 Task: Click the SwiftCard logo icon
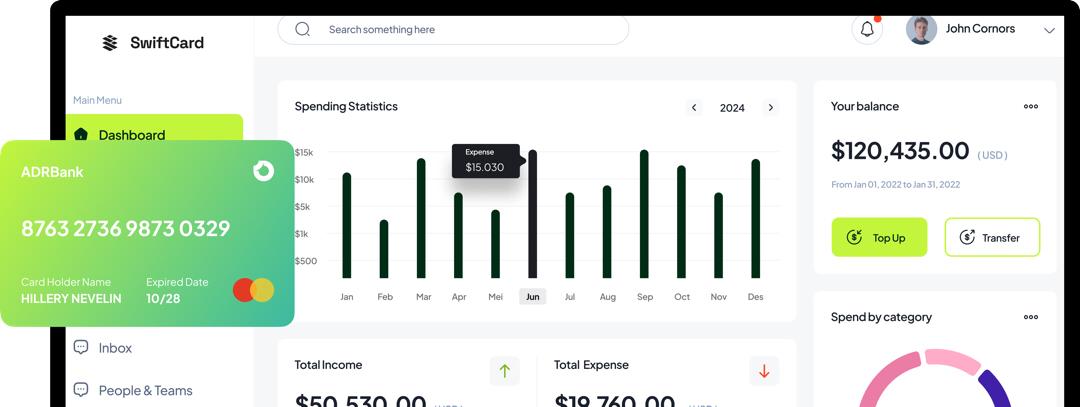tap(110, 43)
